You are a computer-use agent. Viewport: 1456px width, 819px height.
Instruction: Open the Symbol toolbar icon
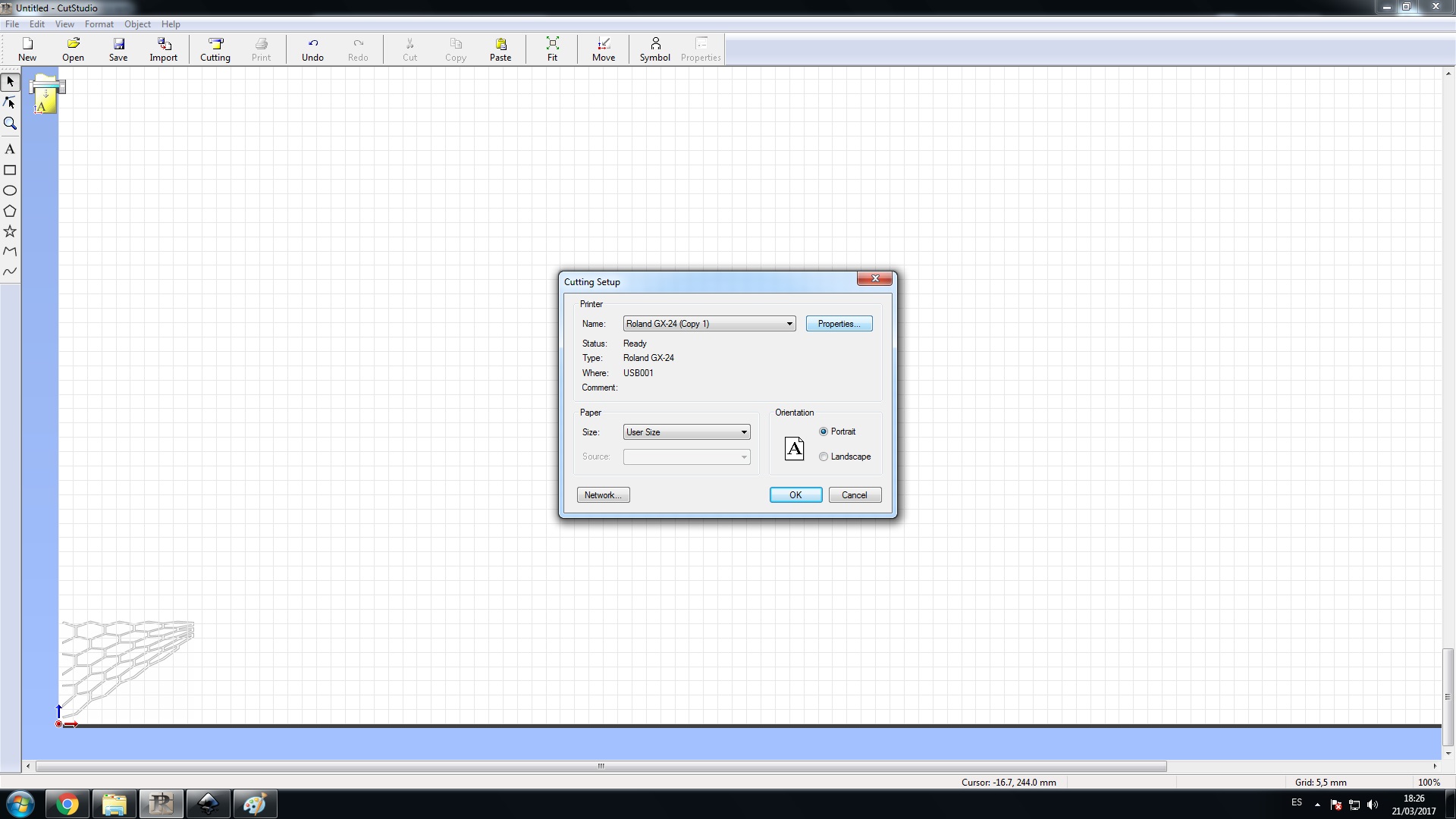(655, 49)
